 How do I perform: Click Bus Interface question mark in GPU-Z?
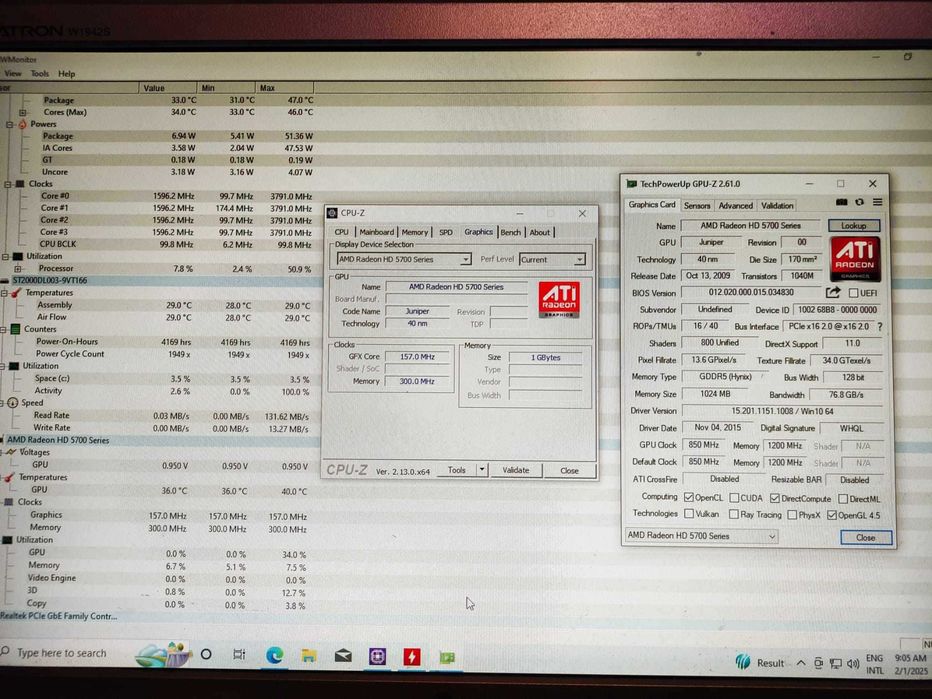tap(880, 327)
